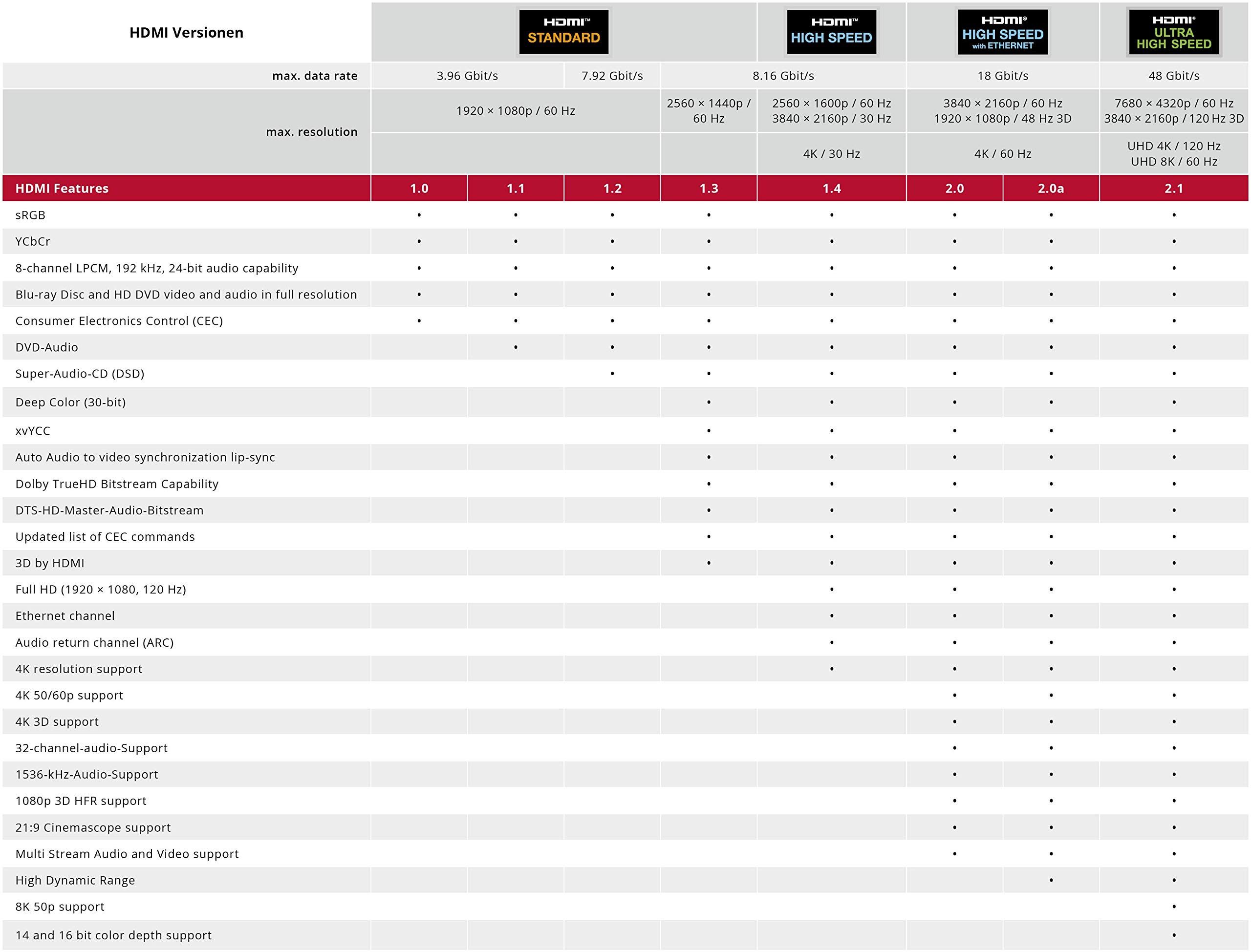Screen dimensions: 1251x952
Task: Click the HDMI Features header cell
Action: tap(62, 188)
